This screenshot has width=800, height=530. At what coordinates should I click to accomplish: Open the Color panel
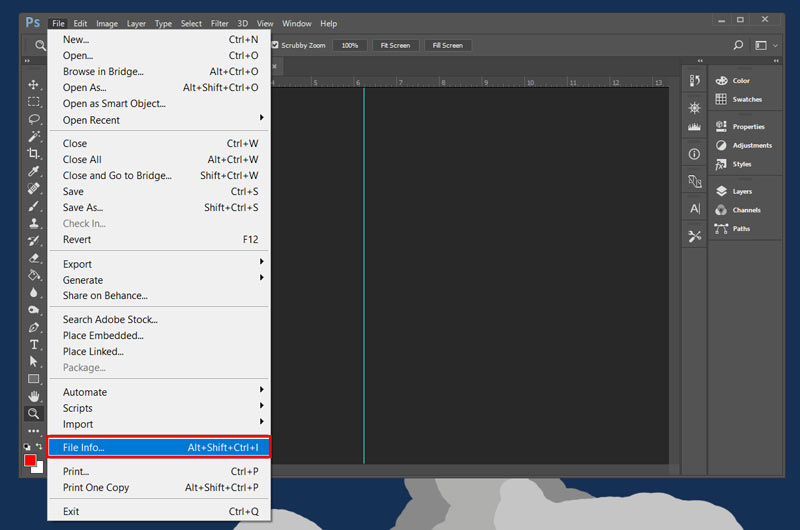(x=733, y=81)
